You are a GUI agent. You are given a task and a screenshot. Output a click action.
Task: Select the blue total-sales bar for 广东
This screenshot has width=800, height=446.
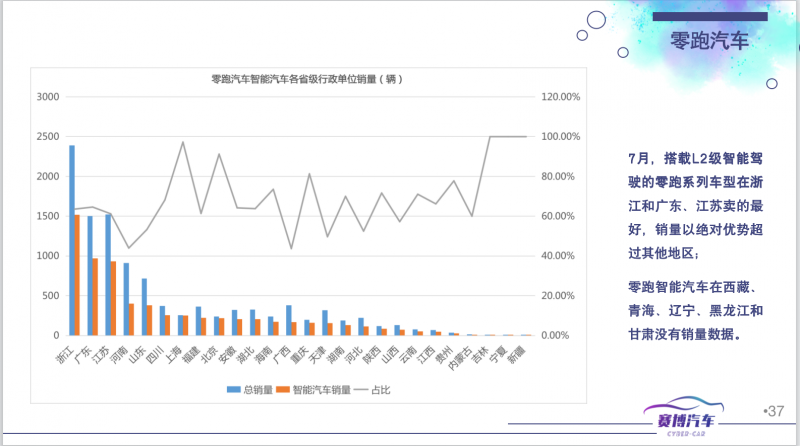(x=90, y=276)
